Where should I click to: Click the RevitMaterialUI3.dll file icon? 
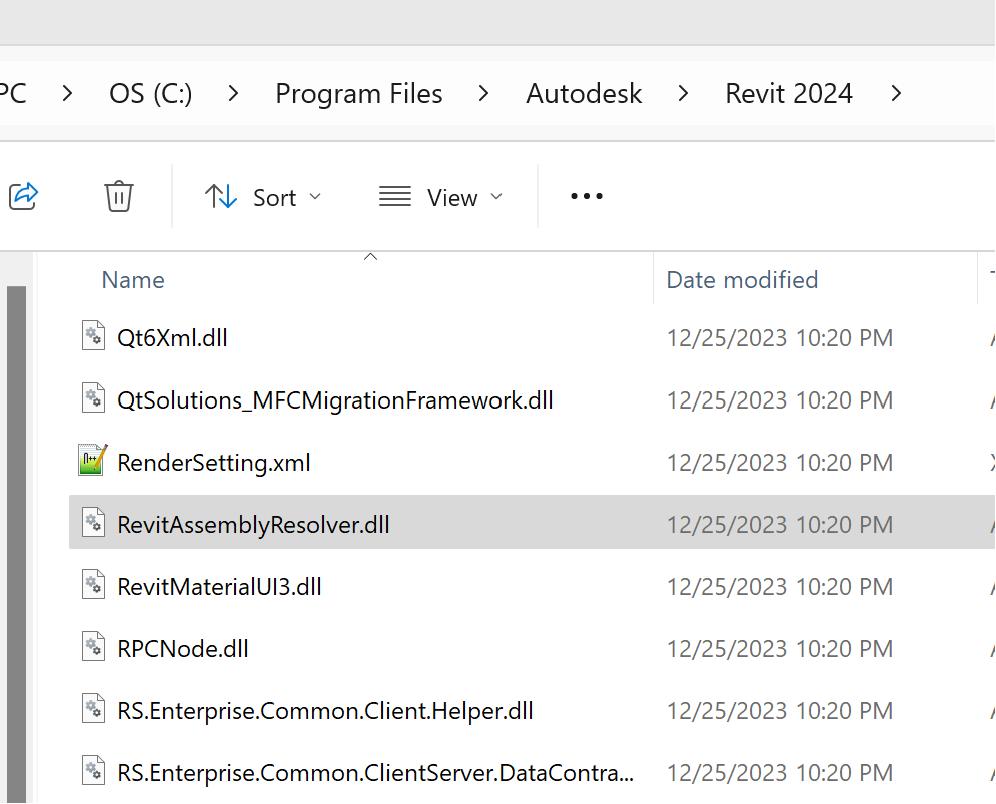tap(93, 584)
